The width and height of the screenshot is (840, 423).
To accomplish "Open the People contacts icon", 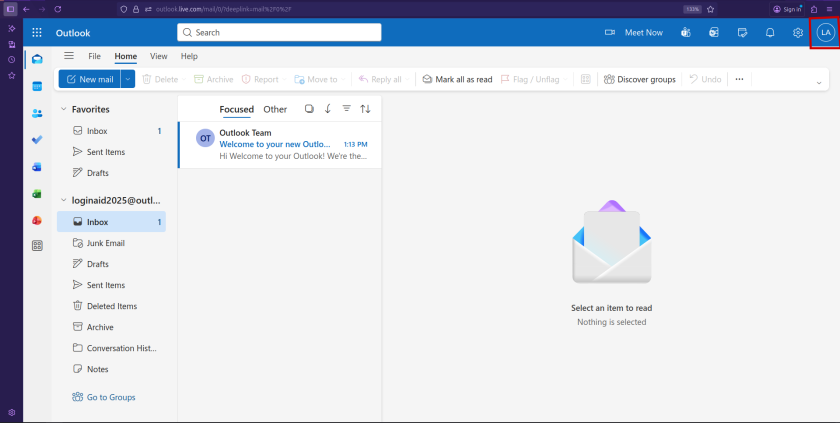I will pyautogui.click(x=37, y=113).
